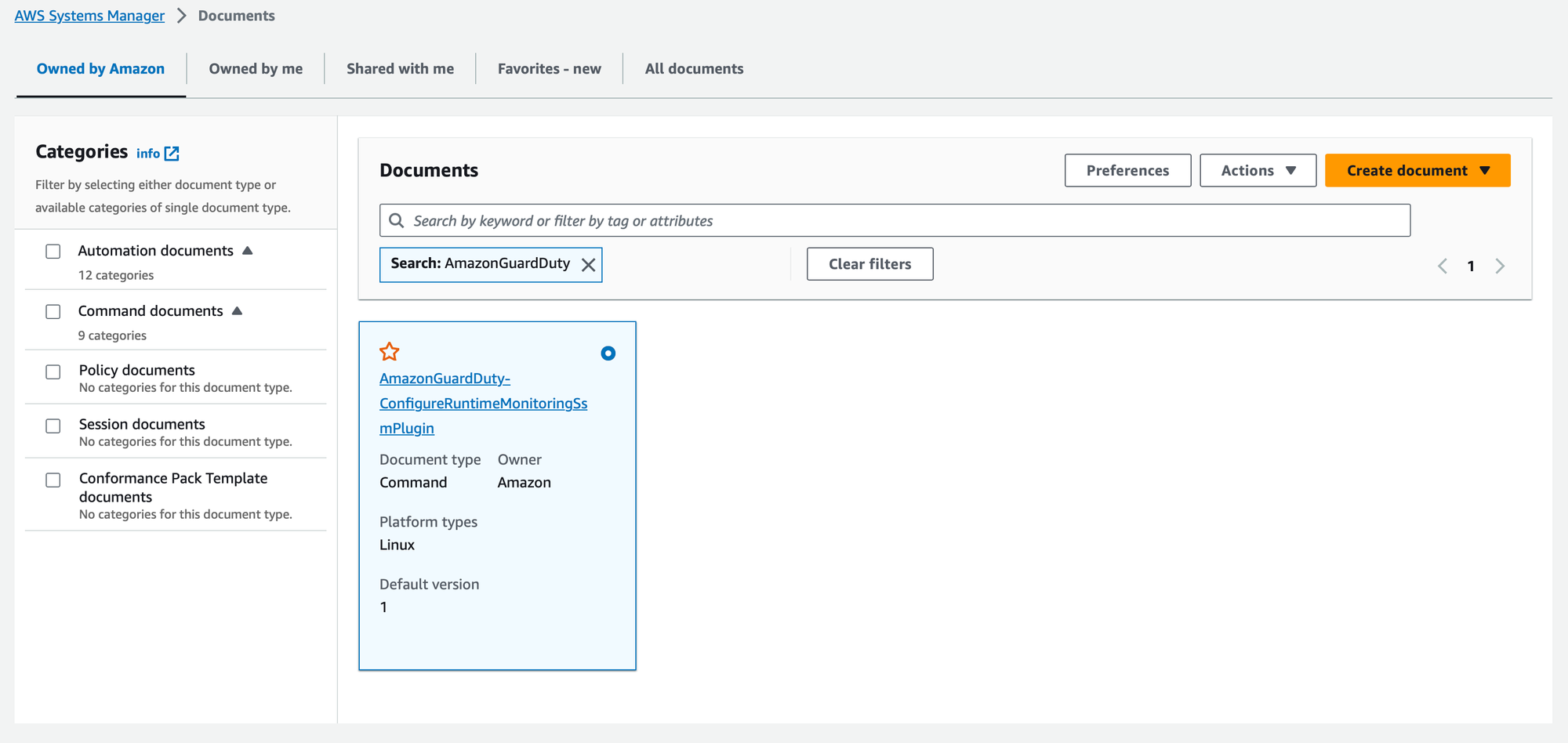1568x743 pixels.
Task: Switch to the Favorites - new tab
Action: pos(549,69)
